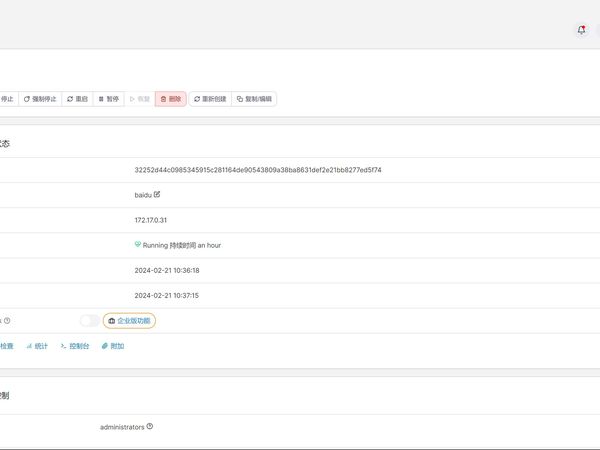
Task: Click 强制停止 (Kill) the container
Action: [x=40, y=99]
